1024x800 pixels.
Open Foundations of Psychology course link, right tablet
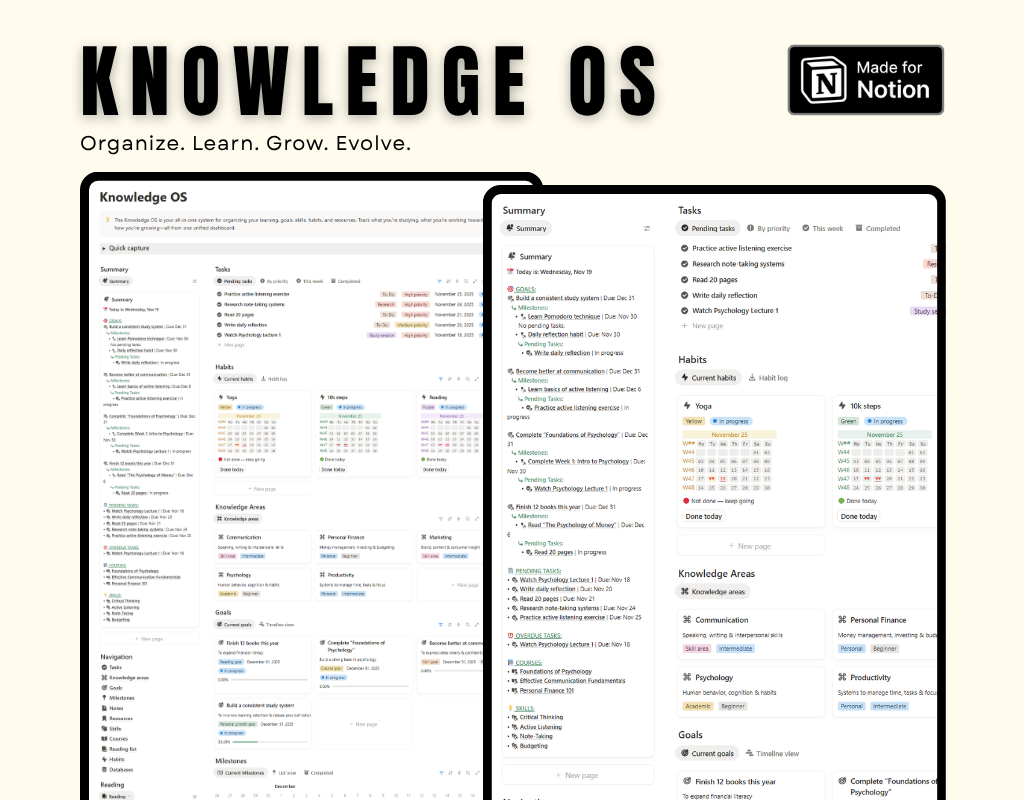click(x=556, y=671)
